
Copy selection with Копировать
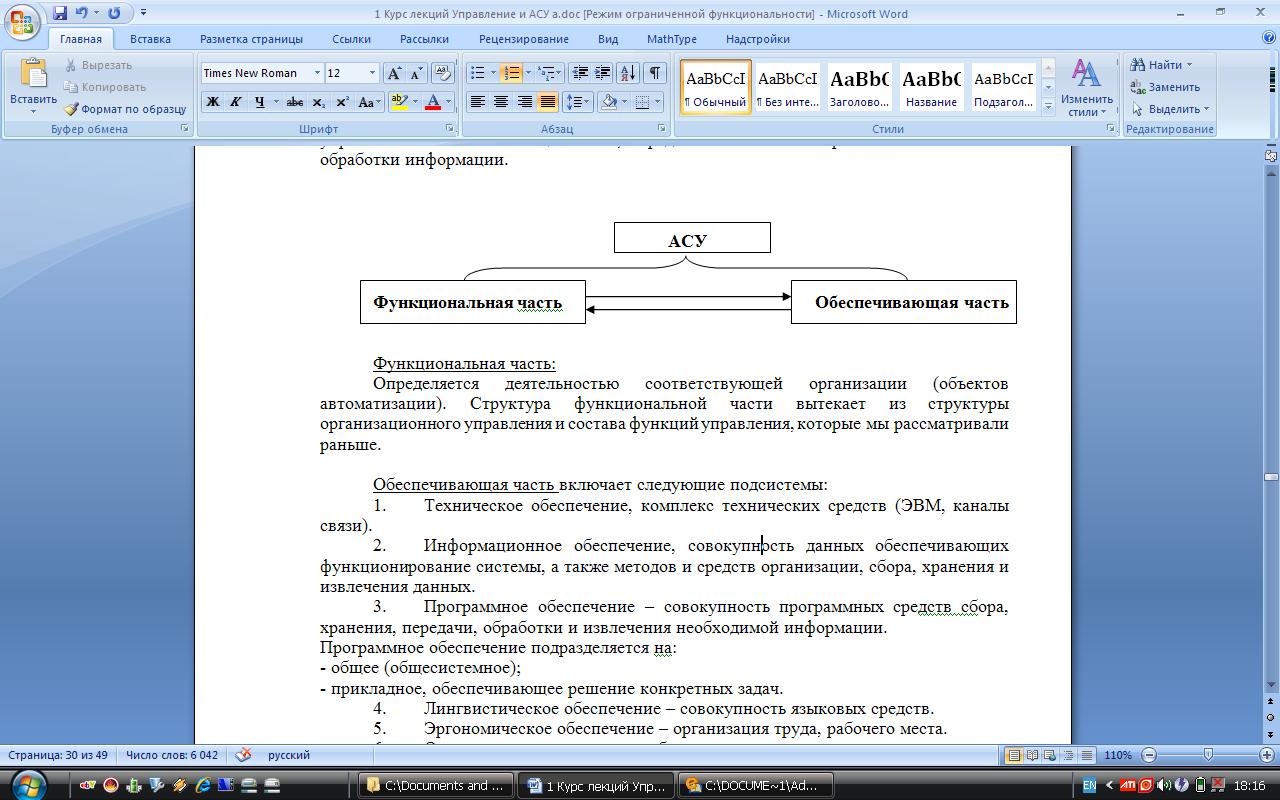coord(104,87)
